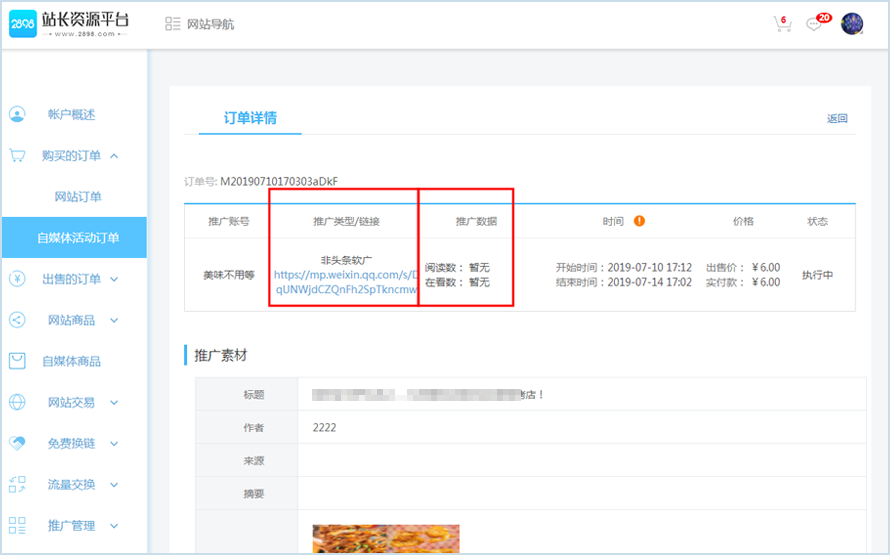The image size is (890, 555).
Task: Select 网站订单 in the sidebar
Action: pyautogui.click(x=78, y=197)
